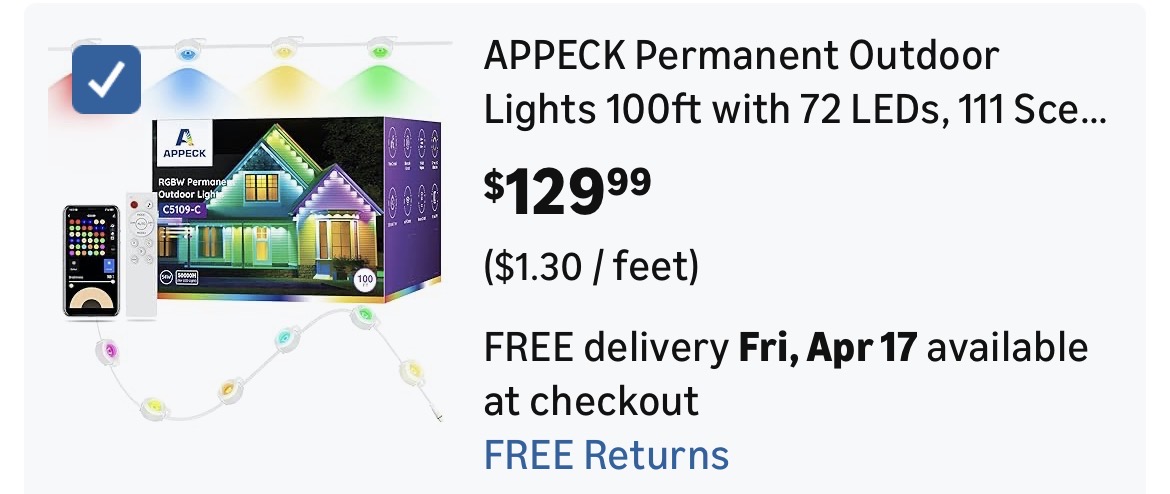The image size is (1170, 494).
Task: Click the smartphone app image
Action: coord(90,262)
